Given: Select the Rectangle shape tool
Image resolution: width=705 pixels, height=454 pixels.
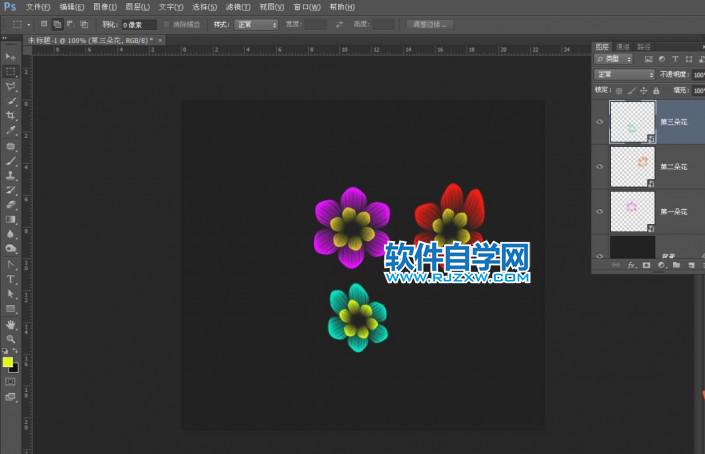Looking at the screenshot, I should point(10,309).
